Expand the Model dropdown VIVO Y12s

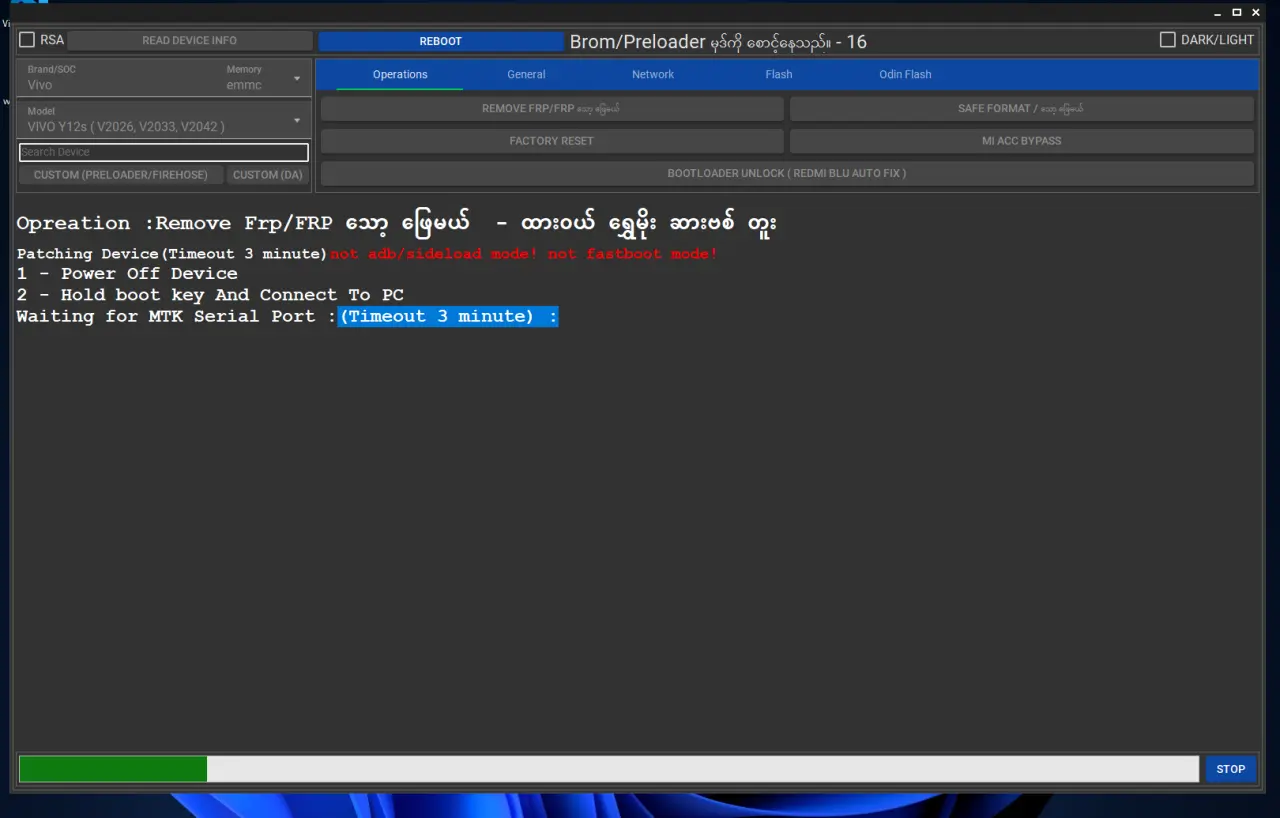click(163, 120)
